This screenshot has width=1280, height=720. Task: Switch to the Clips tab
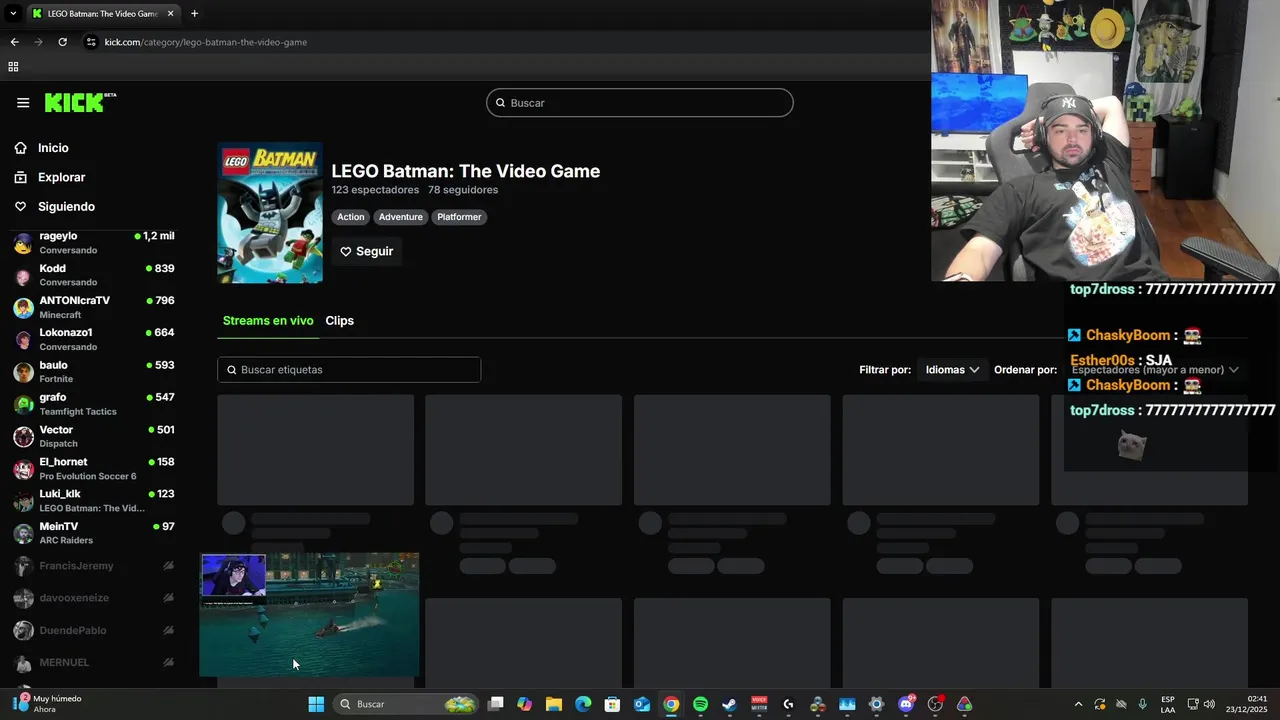(340, 321)
